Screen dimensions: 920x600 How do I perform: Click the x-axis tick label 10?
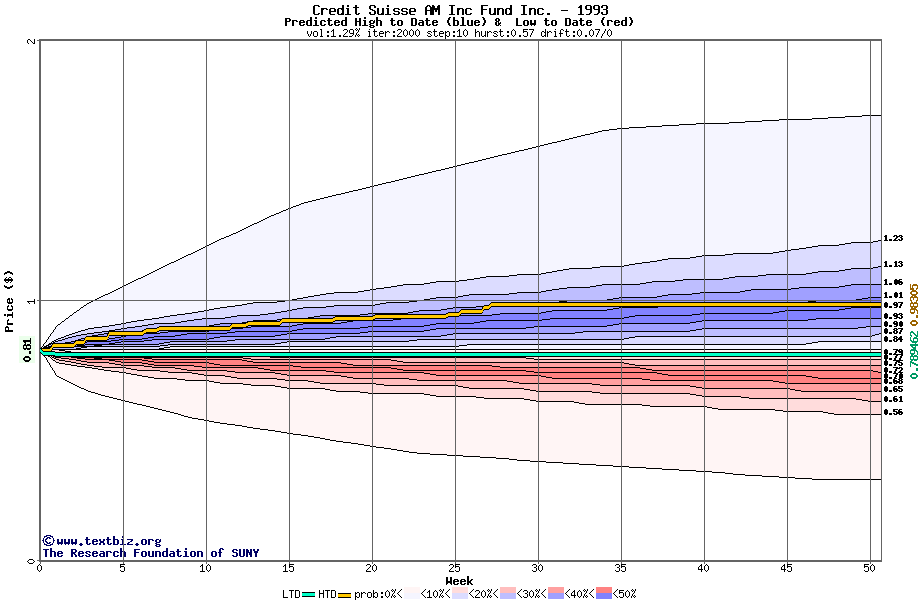coord(205,568)
